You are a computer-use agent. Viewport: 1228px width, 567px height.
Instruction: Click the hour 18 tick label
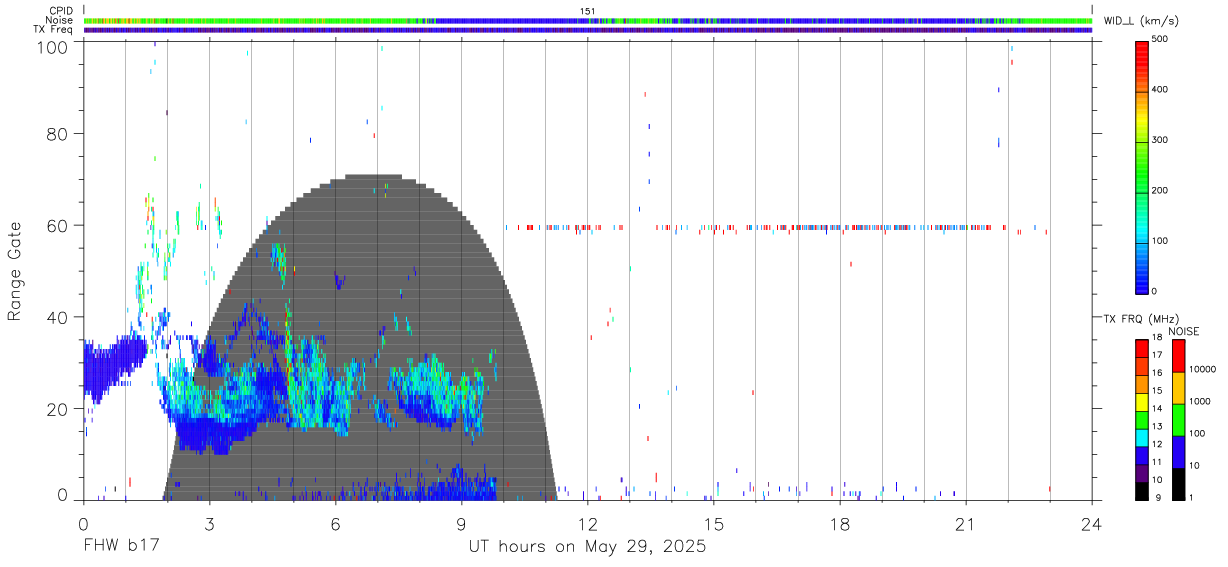839,523
